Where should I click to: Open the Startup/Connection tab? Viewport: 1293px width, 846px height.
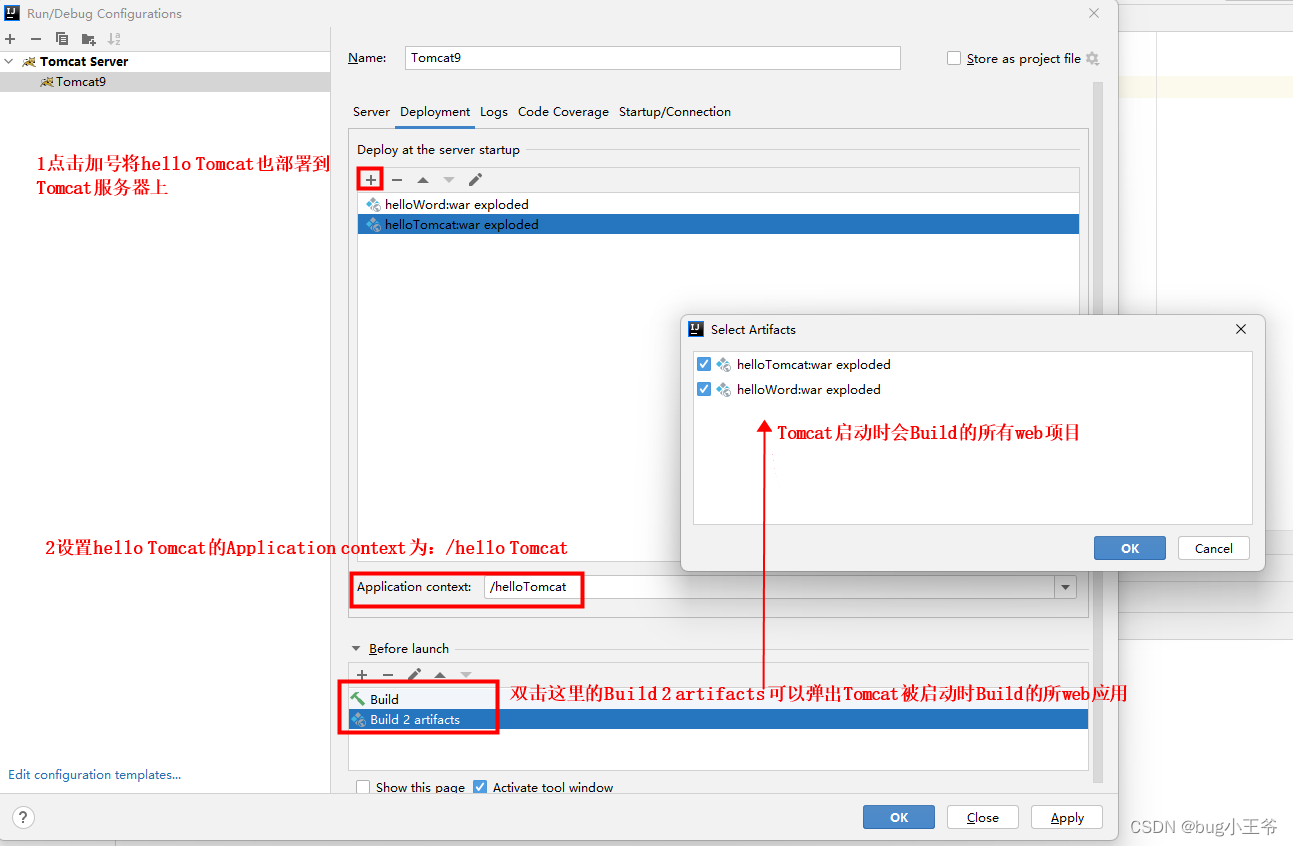pyautogui.click(x=675, y=111)
